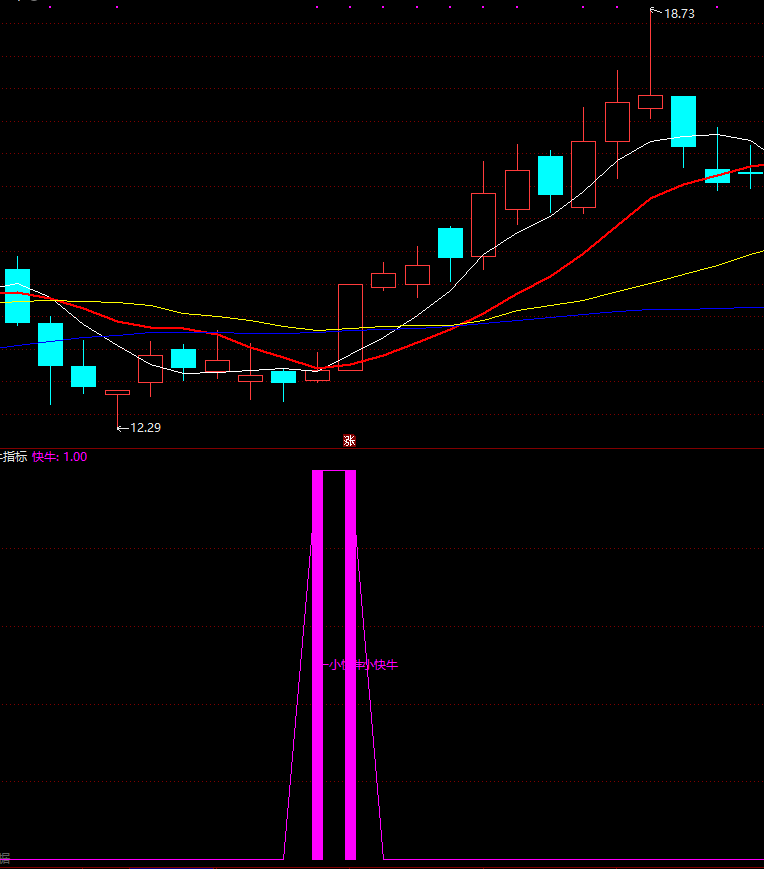This screenshot has width=764, height=869.
Task: Select the candle with the 12.29 low wick
Action: 117,393
